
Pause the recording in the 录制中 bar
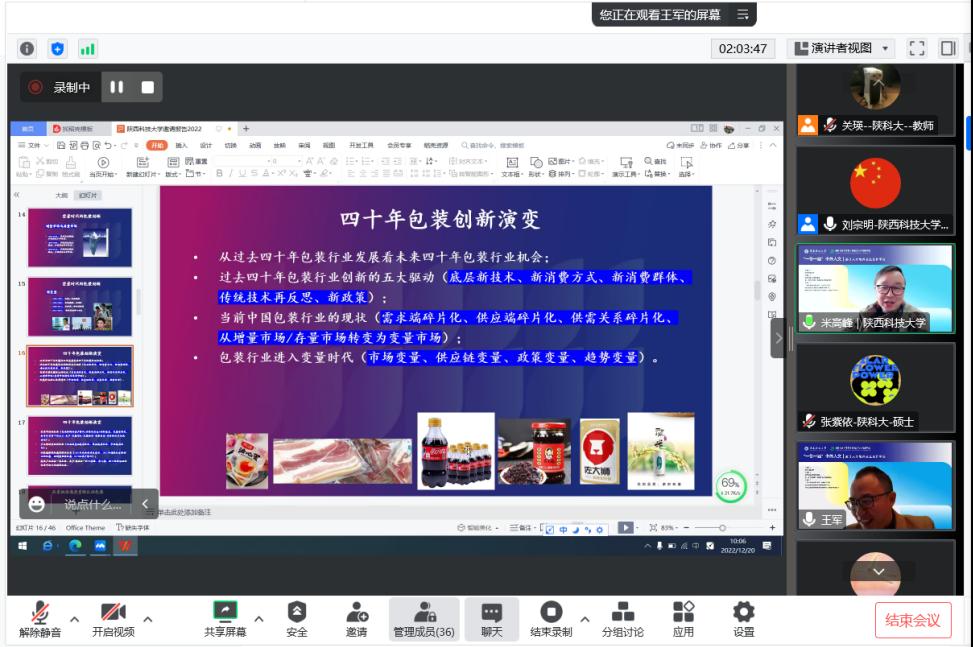click(116, 87)
